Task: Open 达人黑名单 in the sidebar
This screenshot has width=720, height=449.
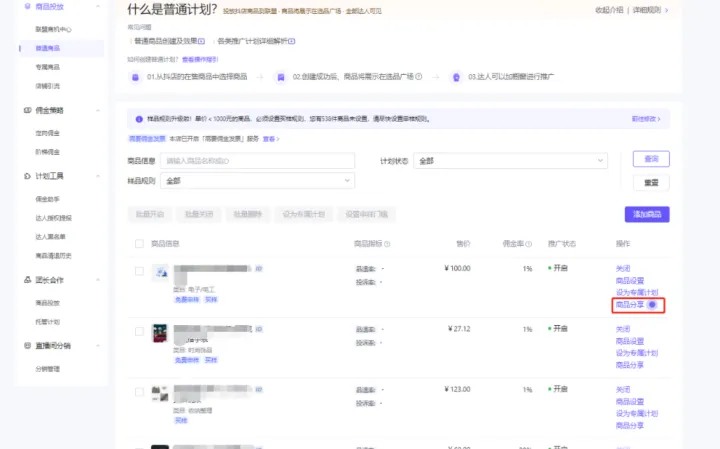Action: pyautogui.click(x=51, y=237)
